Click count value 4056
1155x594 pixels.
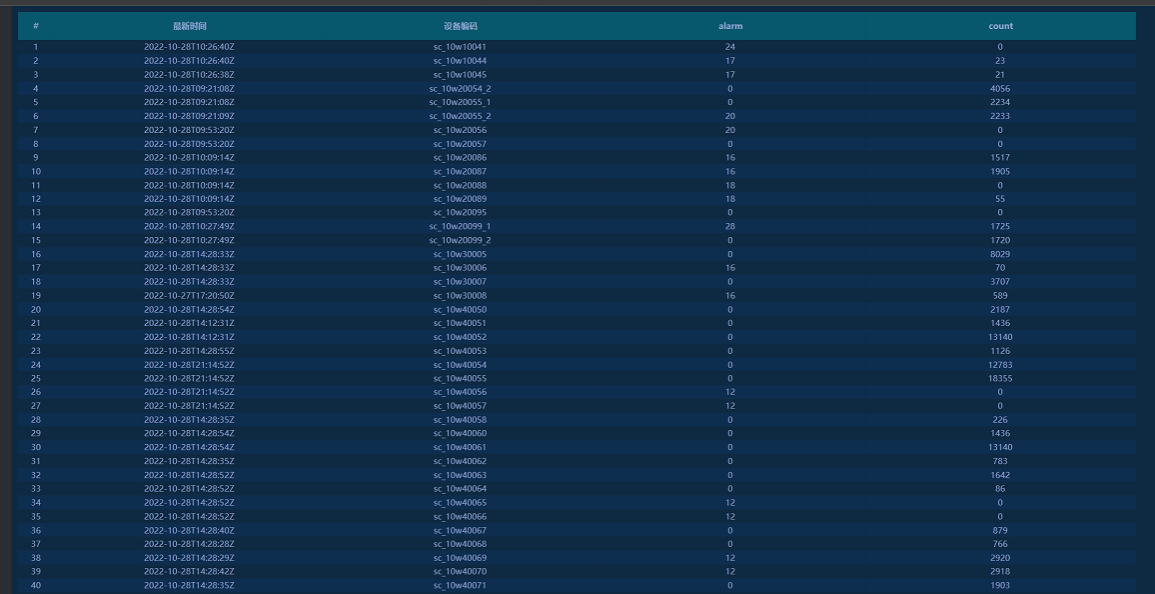[x=1000, y=89]
